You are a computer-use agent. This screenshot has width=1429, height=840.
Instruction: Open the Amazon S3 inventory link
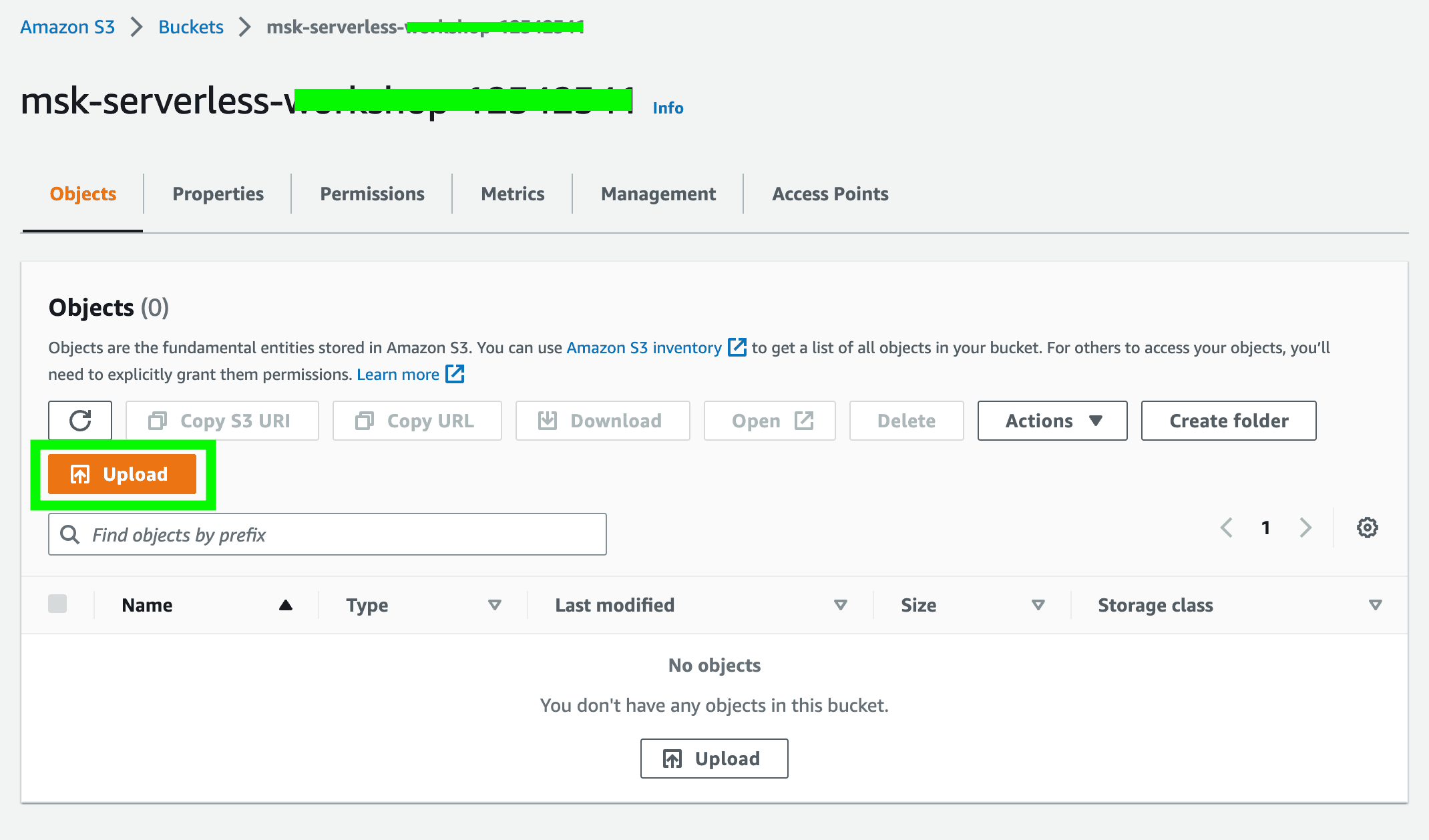click(644, 347)
